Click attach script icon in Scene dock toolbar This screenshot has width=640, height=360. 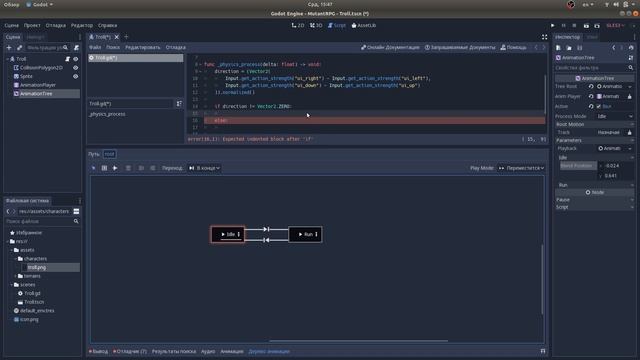coord(76,48)
